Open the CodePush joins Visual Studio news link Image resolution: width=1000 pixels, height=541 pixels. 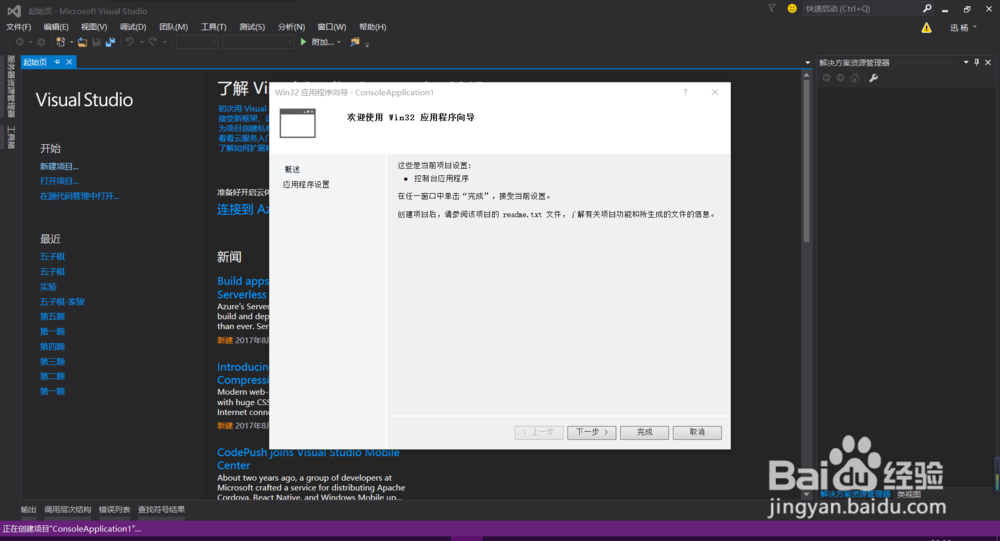(x=308, y=459)
